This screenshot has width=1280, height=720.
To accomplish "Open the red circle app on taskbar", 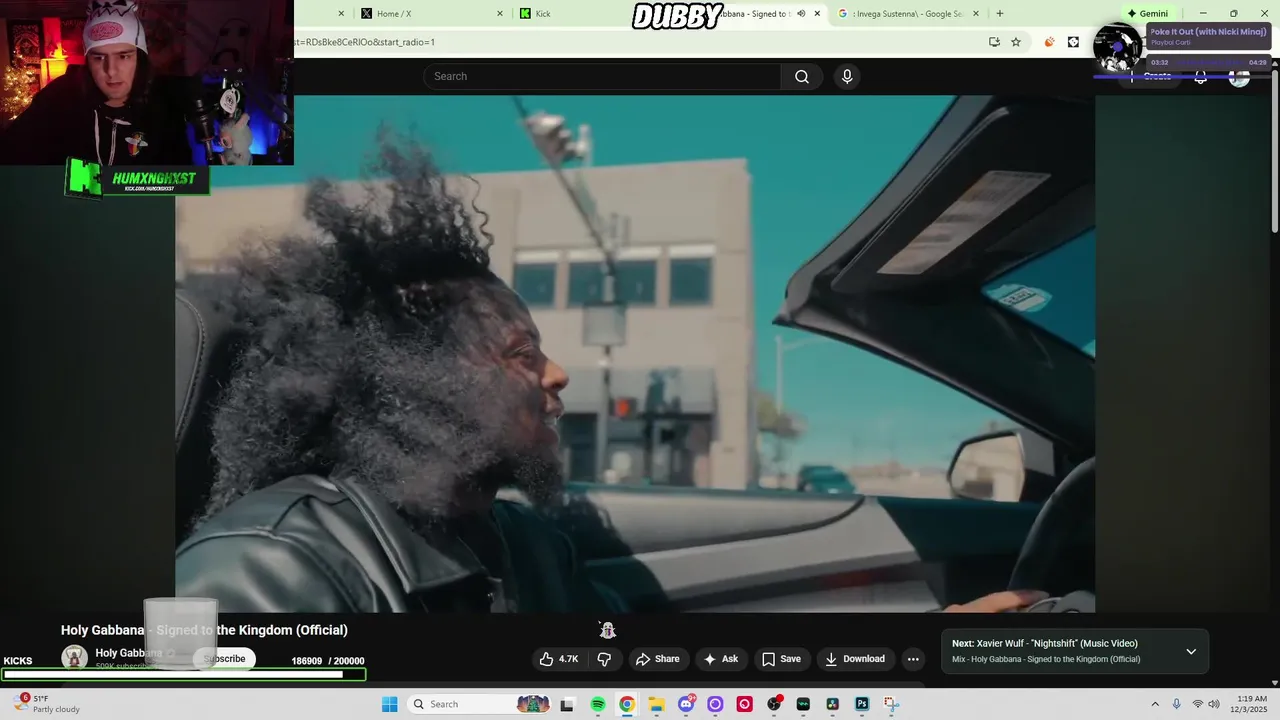I will click(744, 704).
